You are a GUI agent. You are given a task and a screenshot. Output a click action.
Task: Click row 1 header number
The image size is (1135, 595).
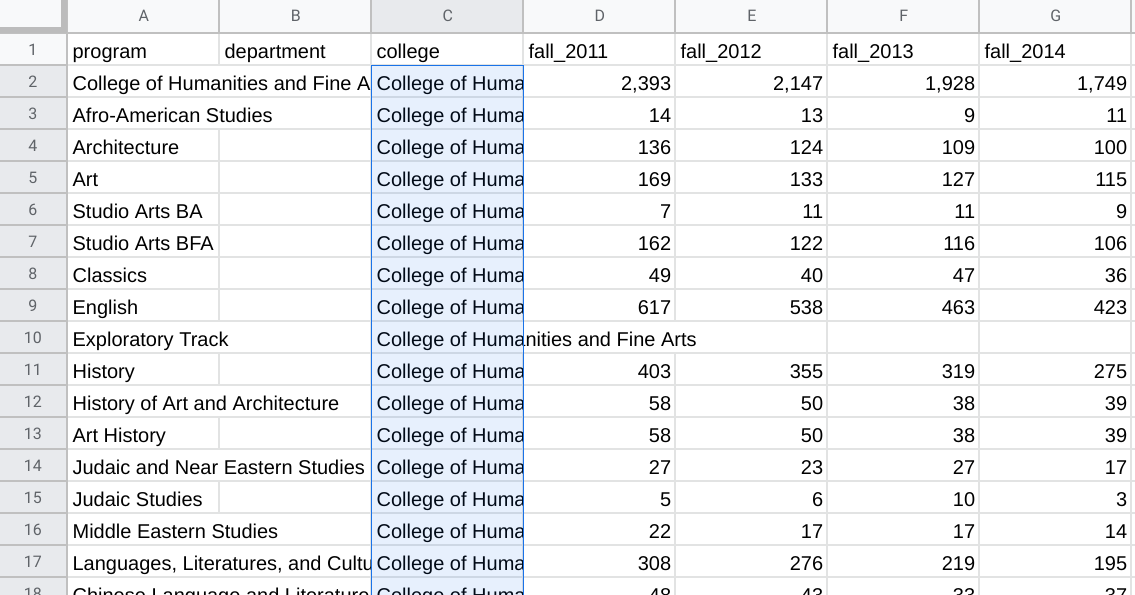pyautogui.click(x=32, y=51)
